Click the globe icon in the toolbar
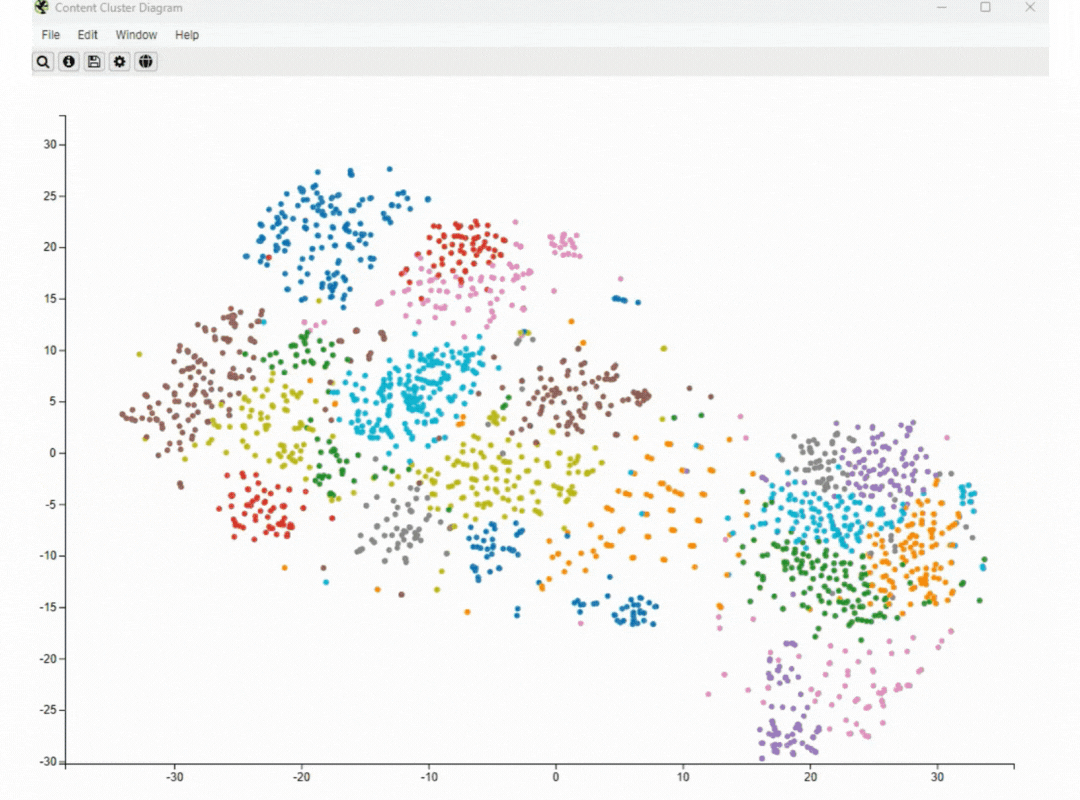The image size is (1080, 800). tap(146, 62)
